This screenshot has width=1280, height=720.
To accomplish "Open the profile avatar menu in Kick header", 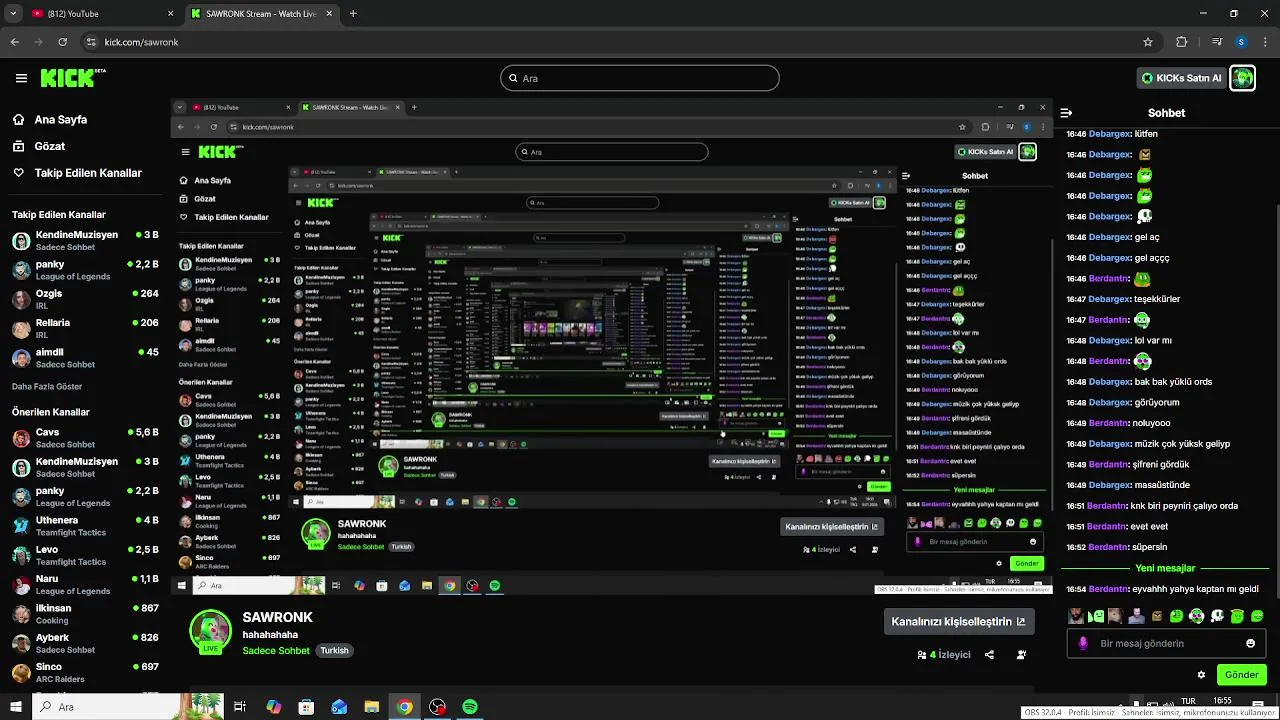I will pyautogui.click(x=1242, y=78).
